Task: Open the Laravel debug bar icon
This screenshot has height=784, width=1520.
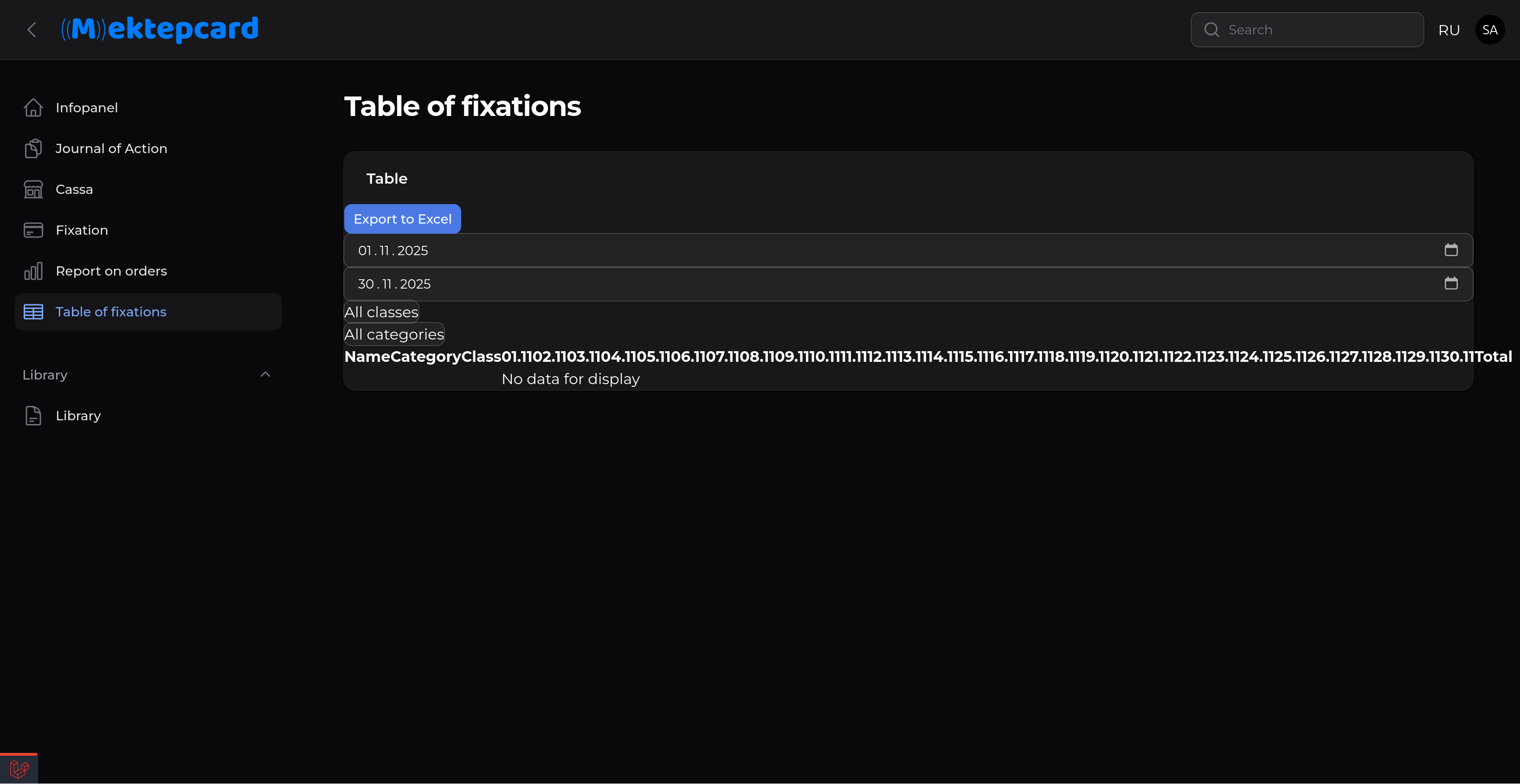Action: 19,769
